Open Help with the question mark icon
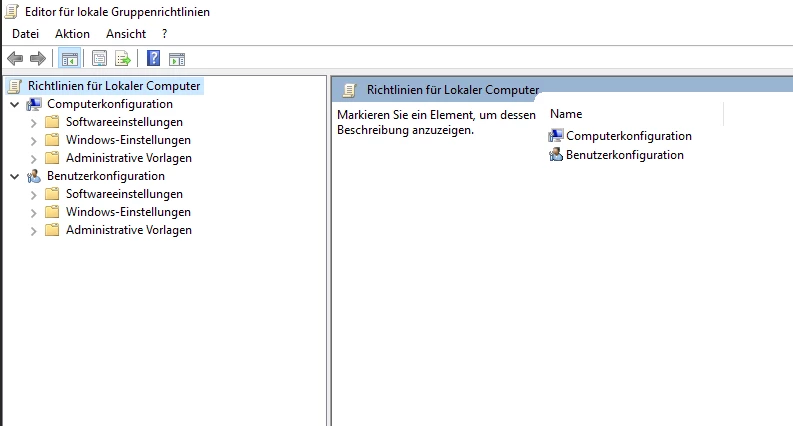The image size is (793, 426). 154,58
